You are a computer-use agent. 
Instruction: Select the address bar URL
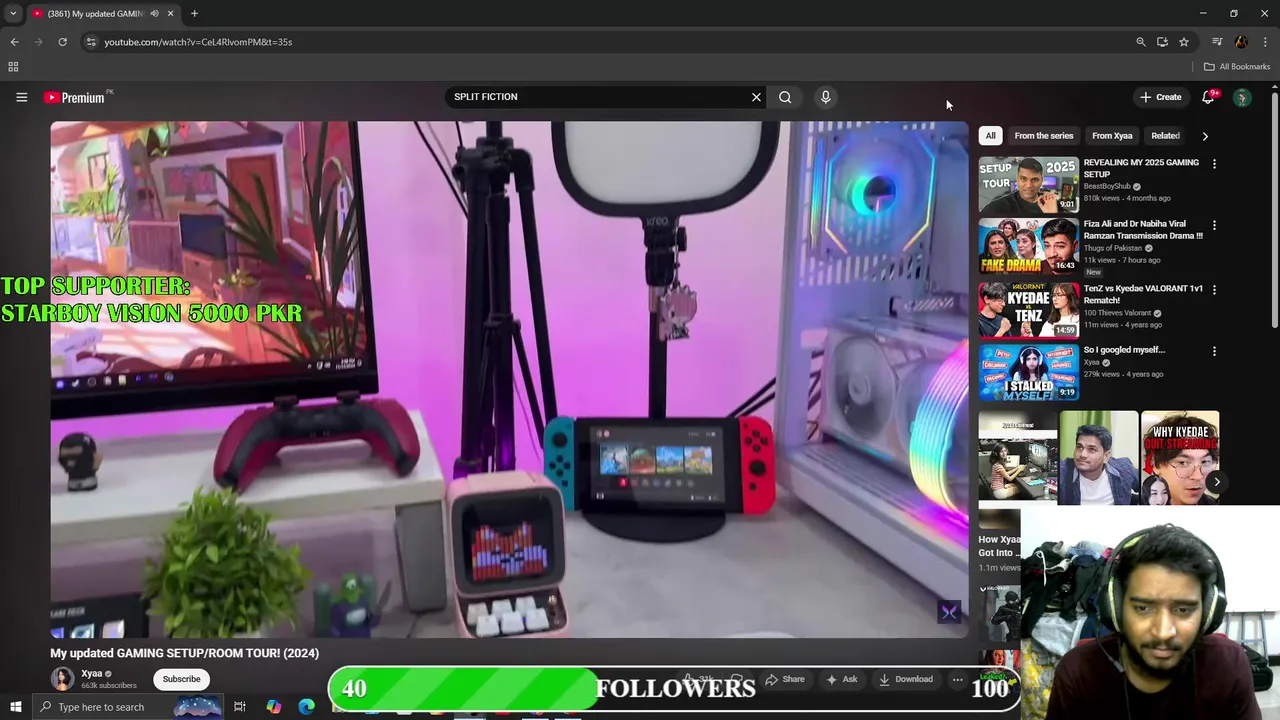[198, 42]
